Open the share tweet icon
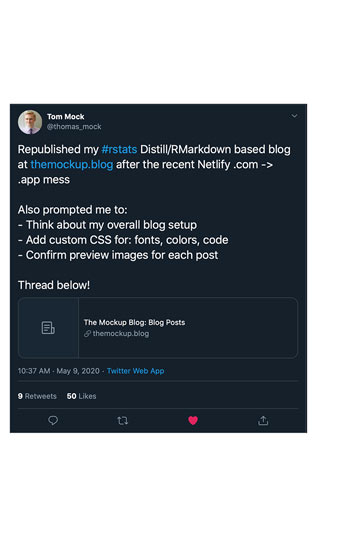This screenshot has height=536, width=362. click(263, 420)
